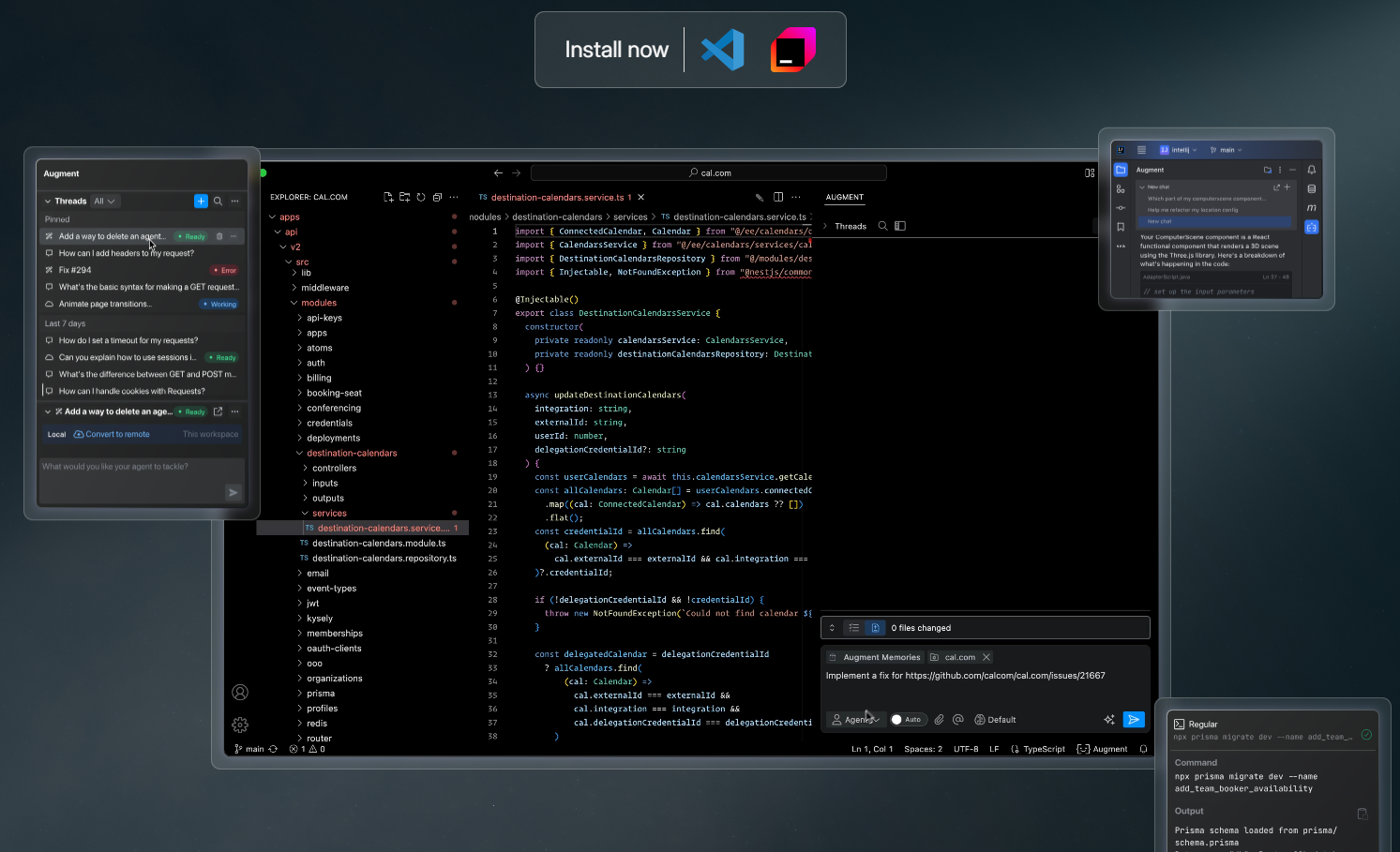This screenshot has height=852, width=1400.
Task: Attach a file with the paperclip icon
Action: pyautogui.click(x=939, y=720)
